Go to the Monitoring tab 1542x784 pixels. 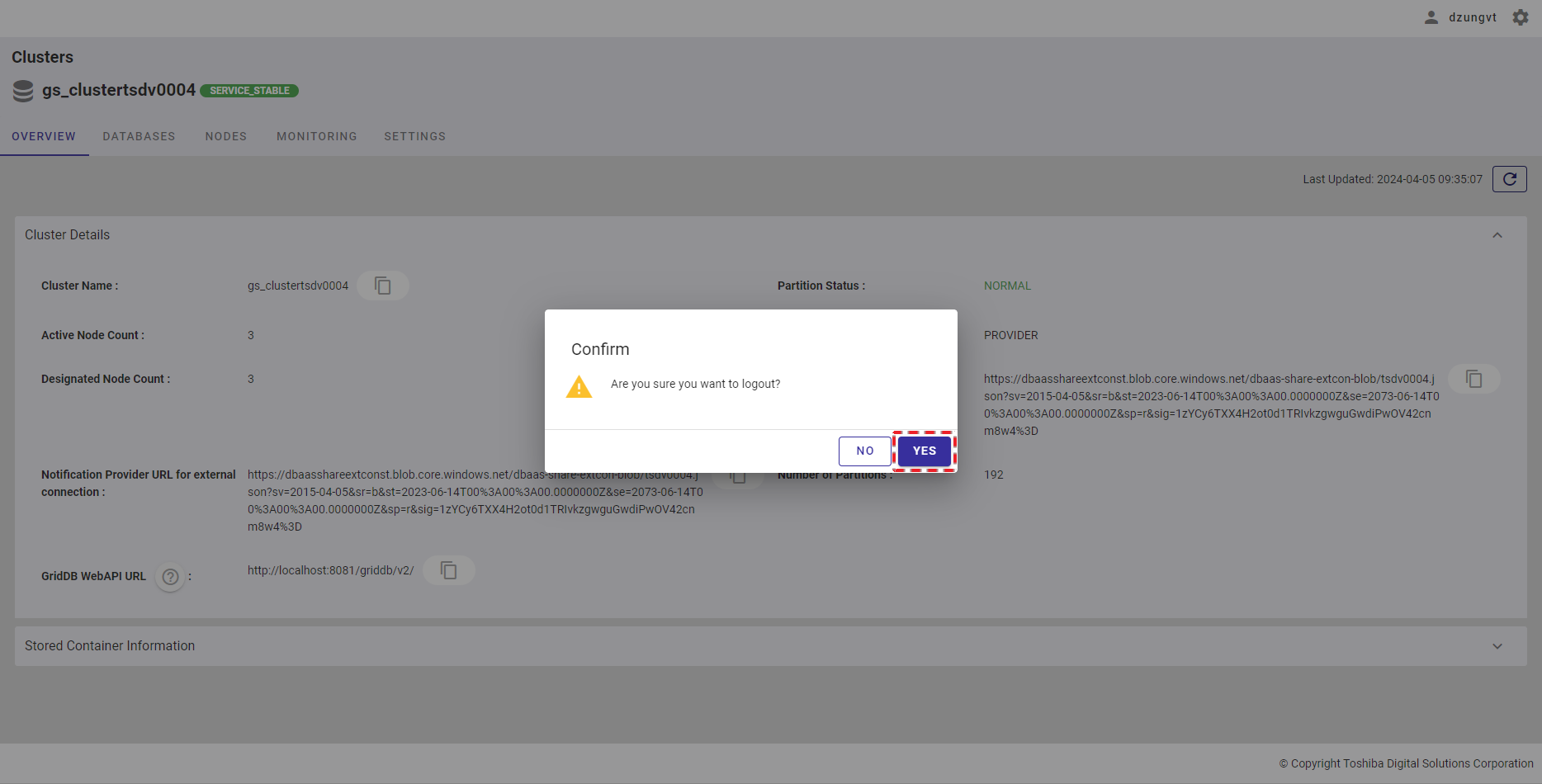pyautogui.click(x=316, y=137)
